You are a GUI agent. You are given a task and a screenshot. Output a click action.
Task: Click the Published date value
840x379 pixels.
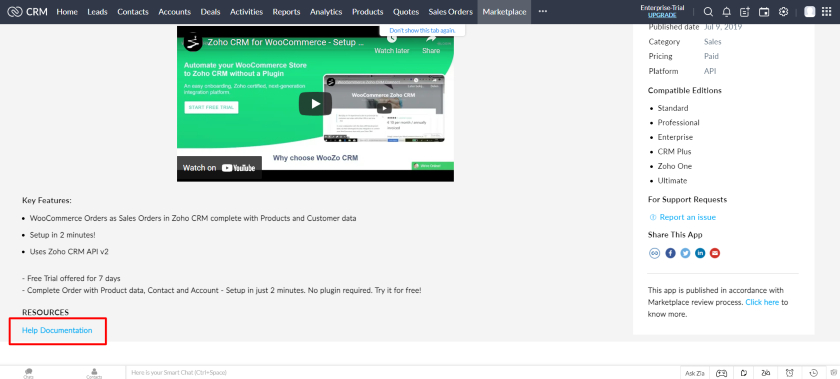(x=723, y=27)
